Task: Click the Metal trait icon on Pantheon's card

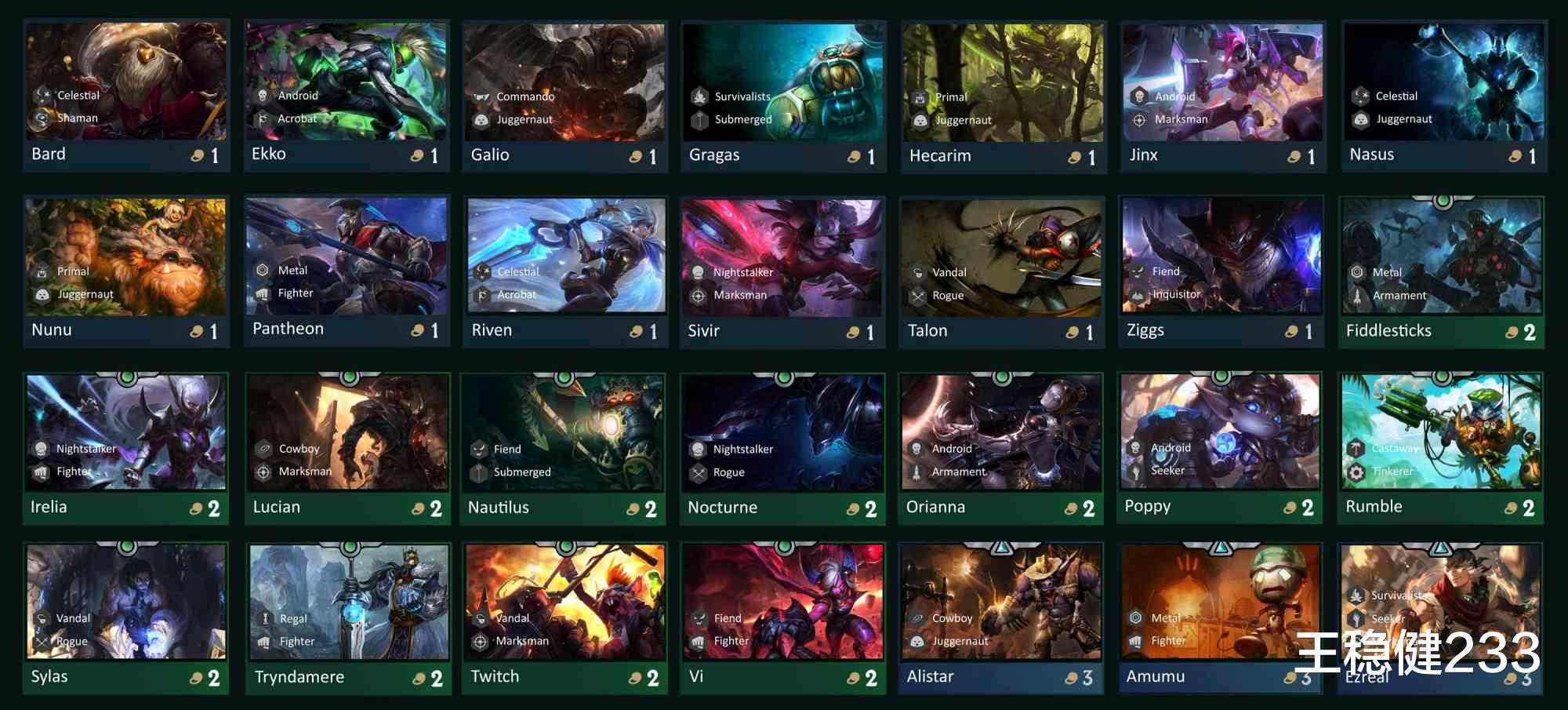Action: tap(263, 271)
